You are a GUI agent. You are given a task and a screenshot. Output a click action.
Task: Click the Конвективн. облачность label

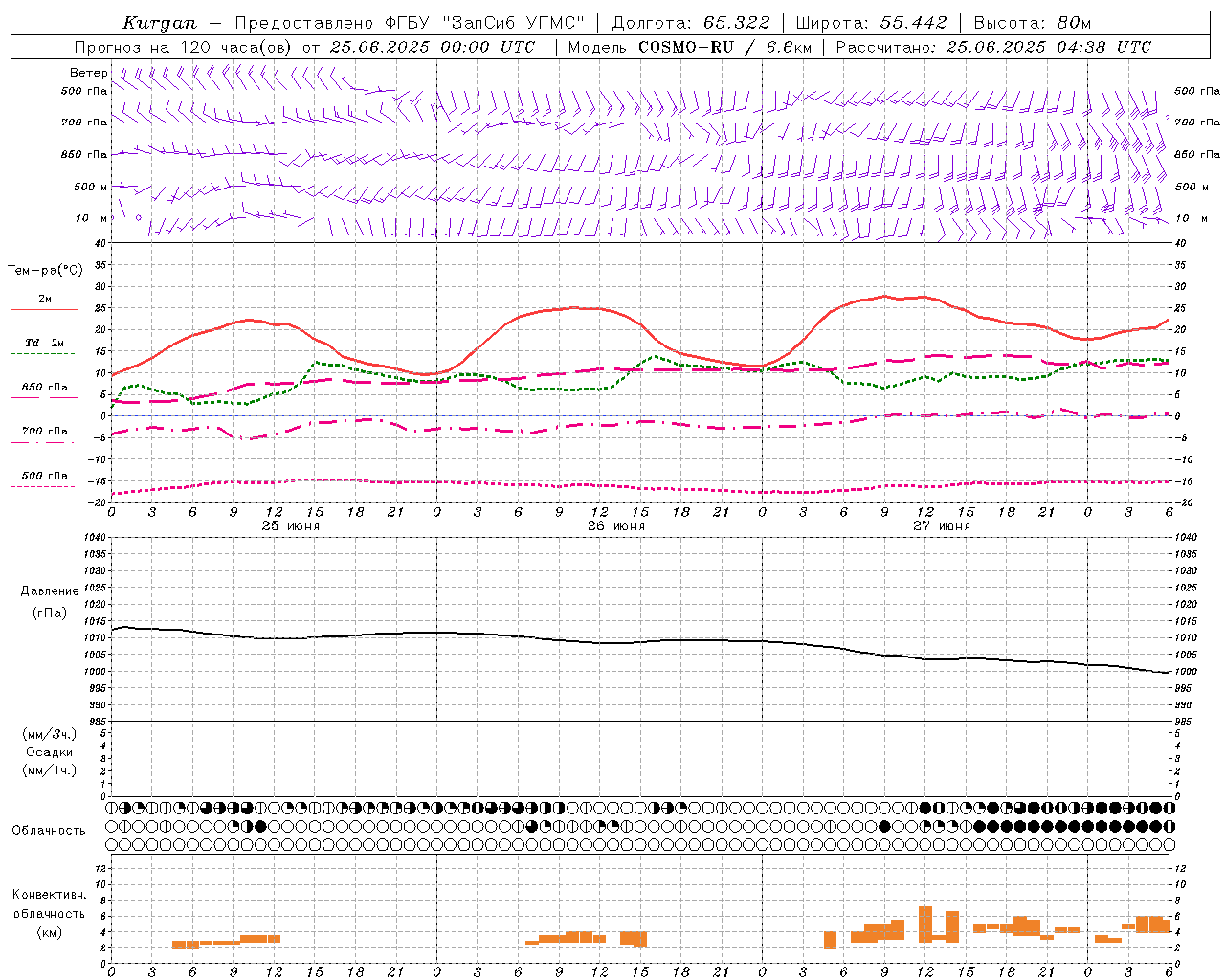(x=49, y=904)
